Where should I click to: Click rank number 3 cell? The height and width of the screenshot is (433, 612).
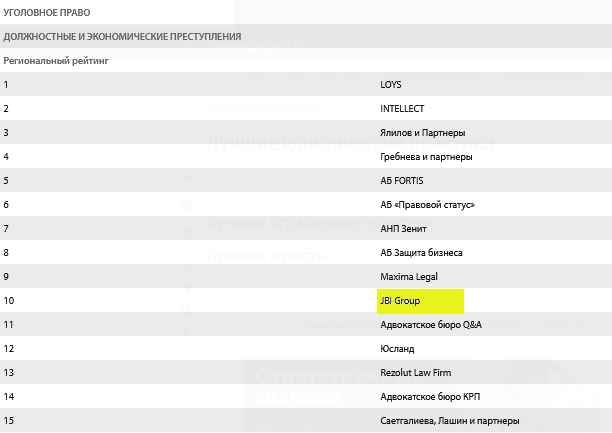(6, 133)
